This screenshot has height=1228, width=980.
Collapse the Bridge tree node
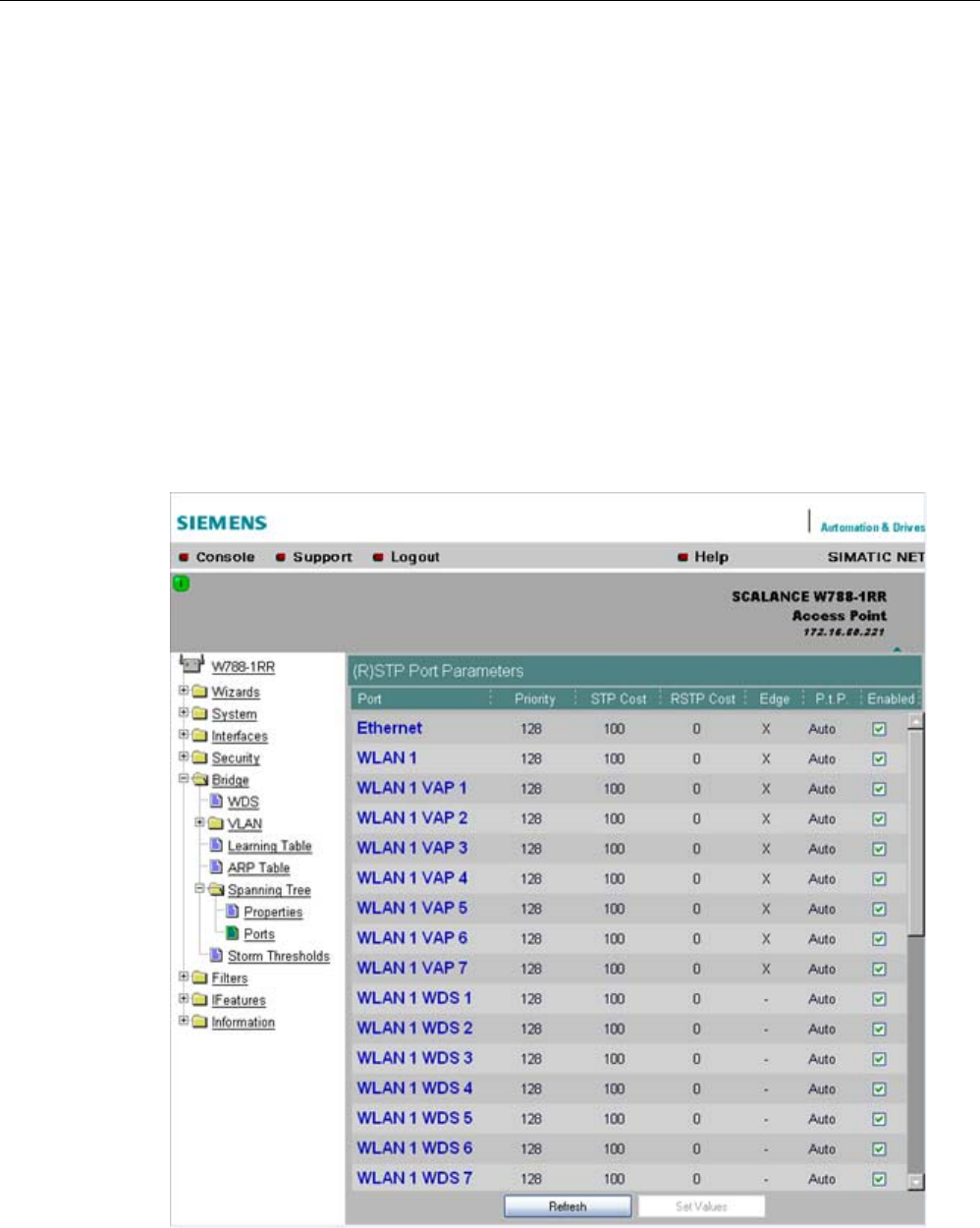pos(184,779)
